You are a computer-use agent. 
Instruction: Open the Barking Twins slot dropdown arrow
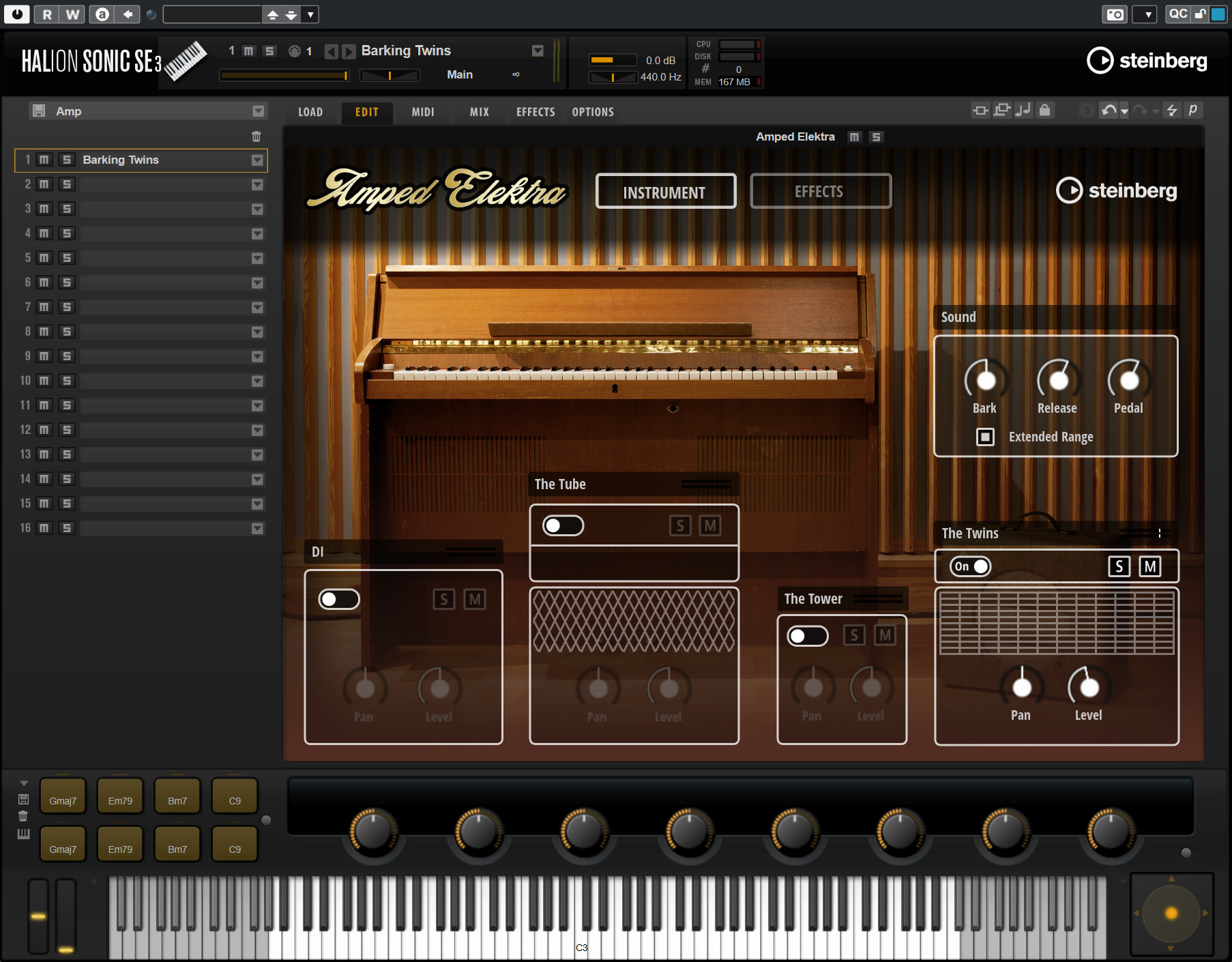pos(257,160)
